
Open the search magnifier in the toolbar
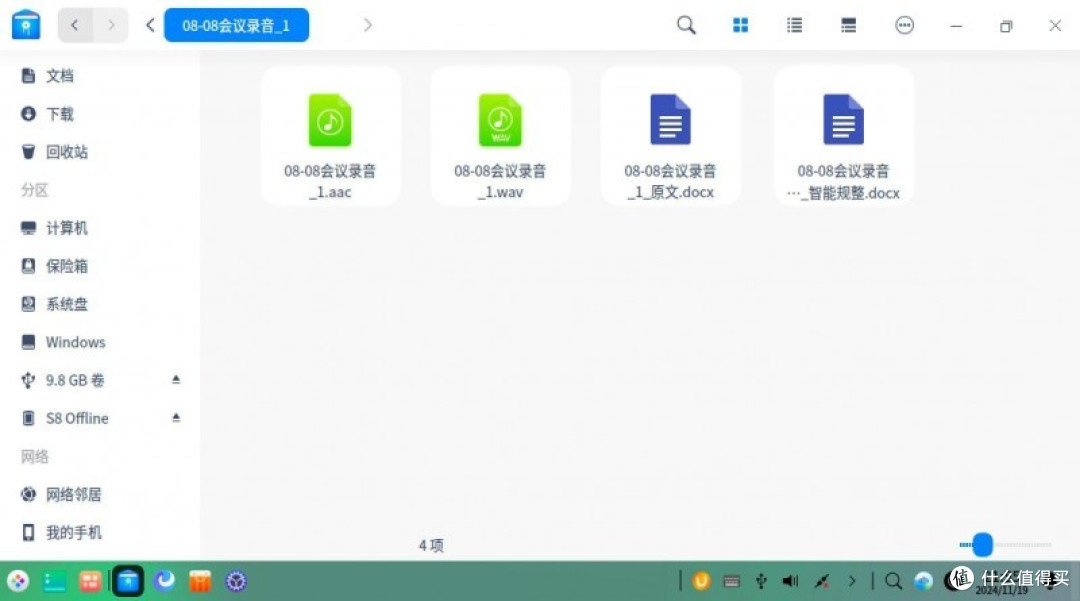click(x=686, y=25)
